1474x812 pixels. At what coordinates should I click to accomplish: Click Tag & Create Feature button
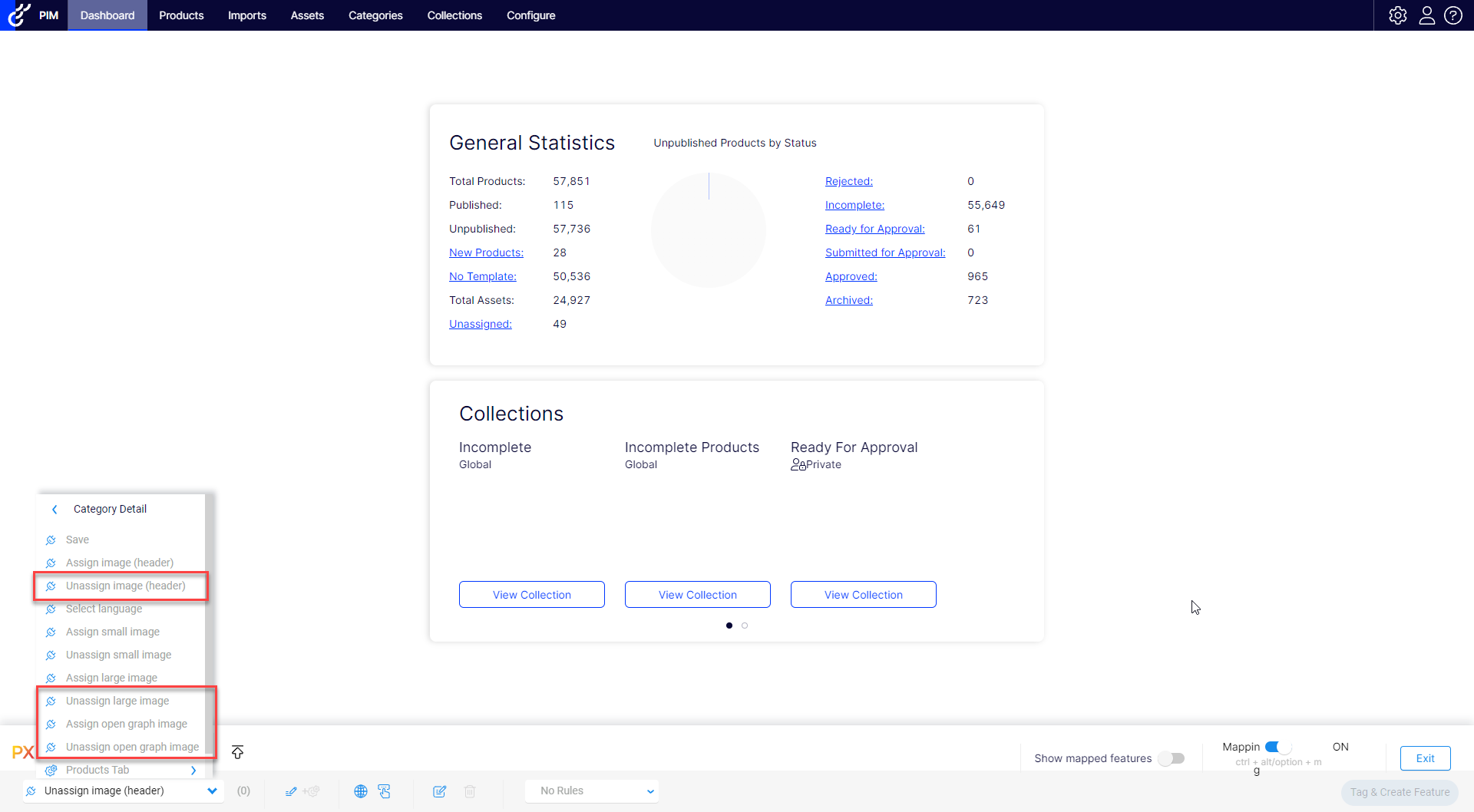click(1400, 792)
